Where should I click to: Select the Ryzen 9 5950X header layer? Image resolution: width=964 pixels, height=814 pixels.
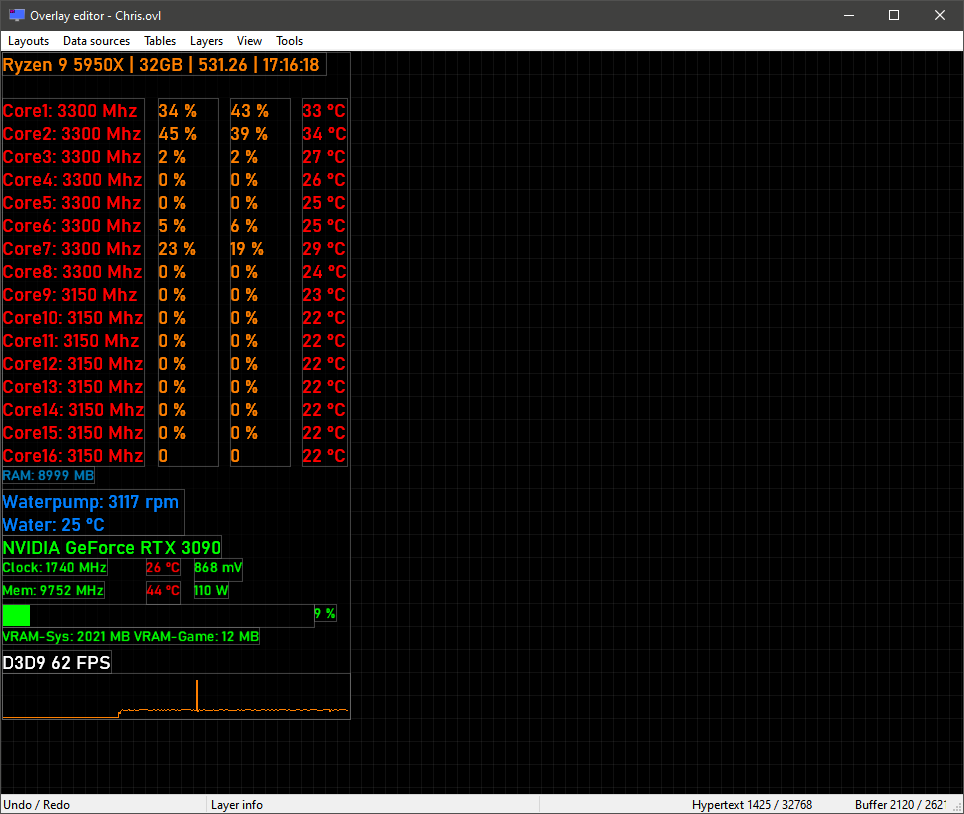pyautogui.click(x=164, y=65)
